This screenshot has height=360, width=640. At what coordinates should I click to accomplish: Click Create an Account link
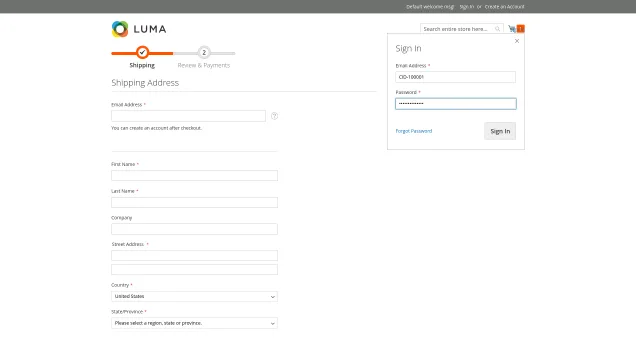(504, 7)
